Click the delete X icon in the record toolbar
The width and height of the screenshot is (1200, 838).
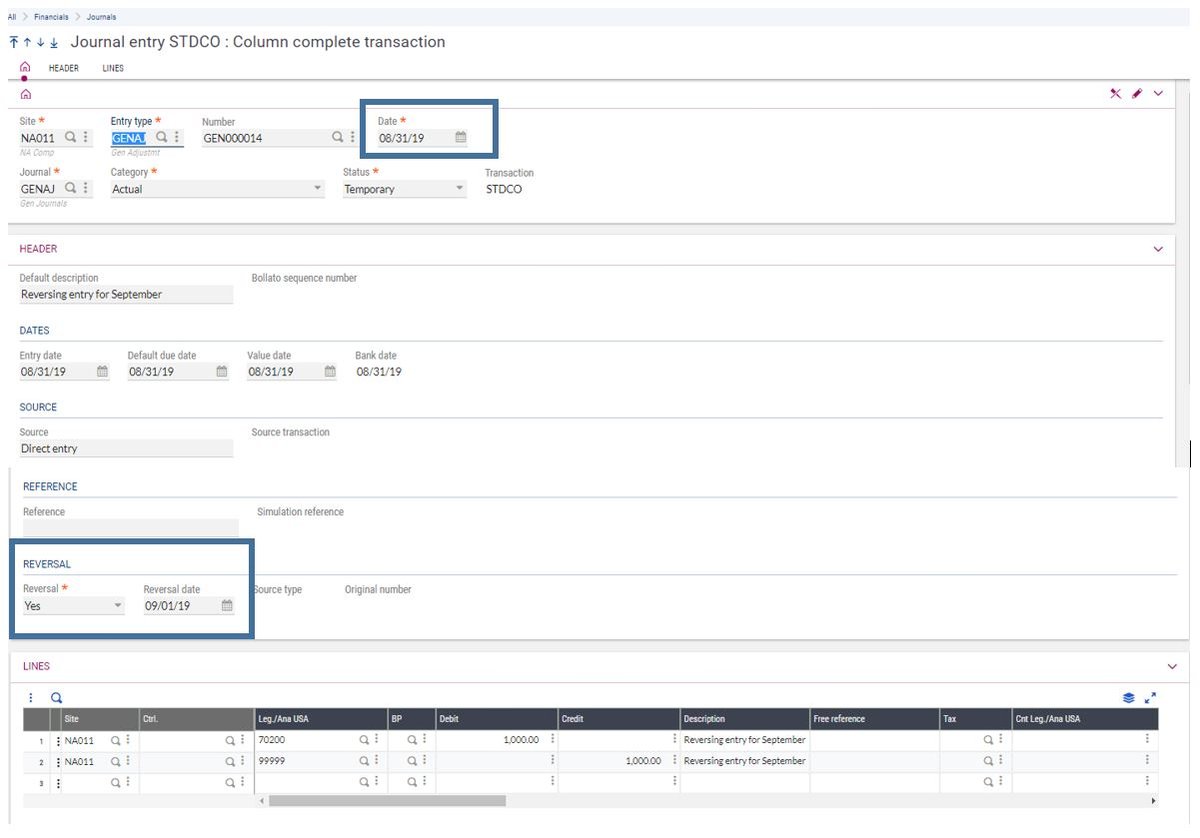pyautogui.click(x=1116, y=93)
